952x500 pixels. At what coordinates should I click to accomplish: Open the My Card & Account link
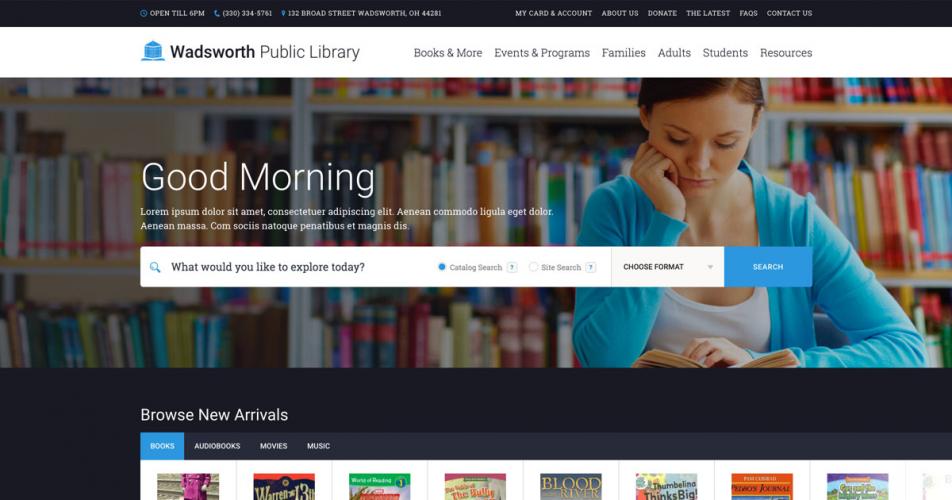[554, 13]
